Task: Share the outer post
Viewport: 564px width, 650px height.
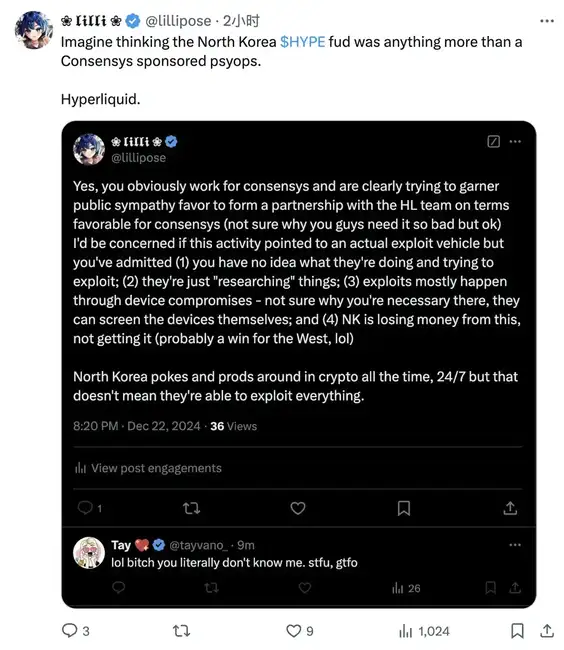Action: coord(547,630)
